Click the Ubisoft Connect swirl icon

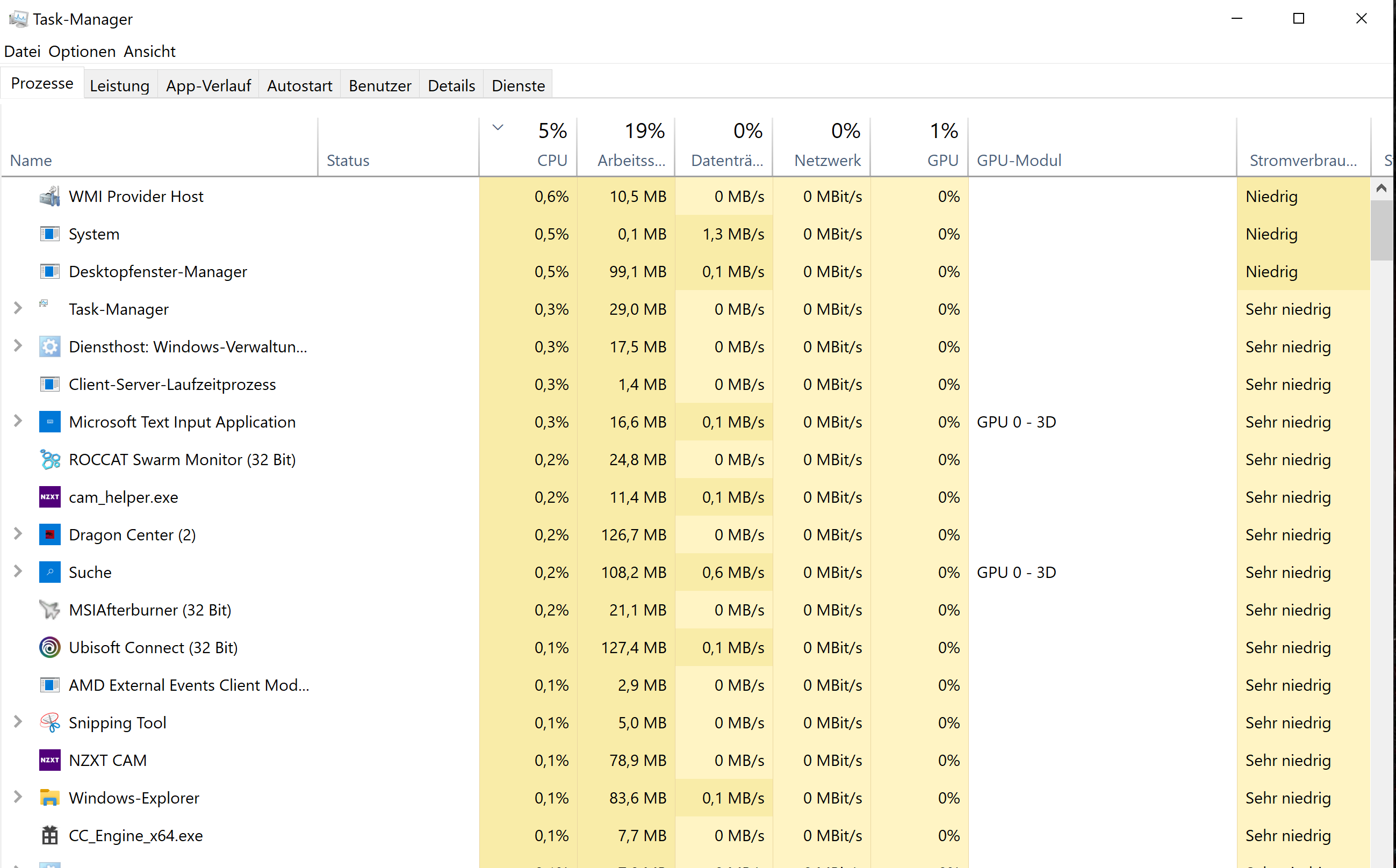50,648
